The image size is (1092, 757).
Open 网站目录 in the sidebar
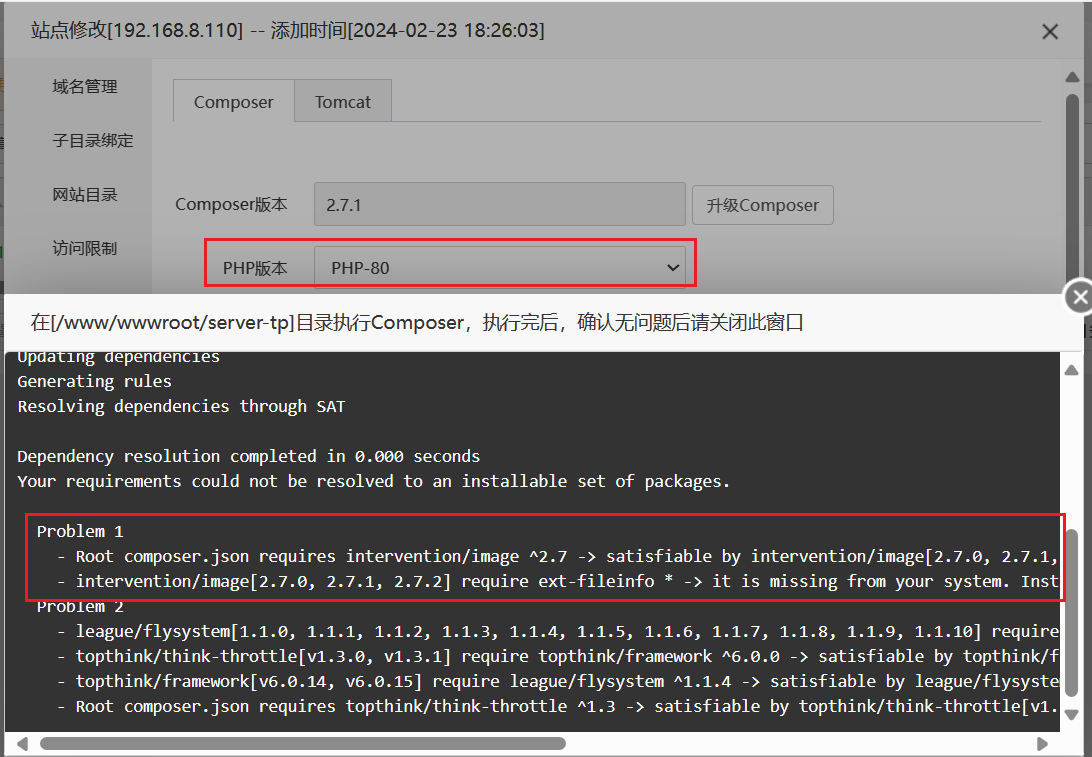[x=85, y=195]
